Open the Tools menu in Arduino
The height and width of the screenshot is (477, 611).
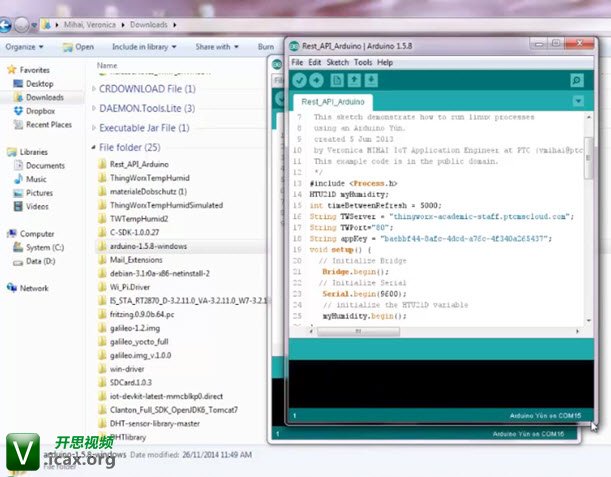pyautogui.click(x=363, y=62)
